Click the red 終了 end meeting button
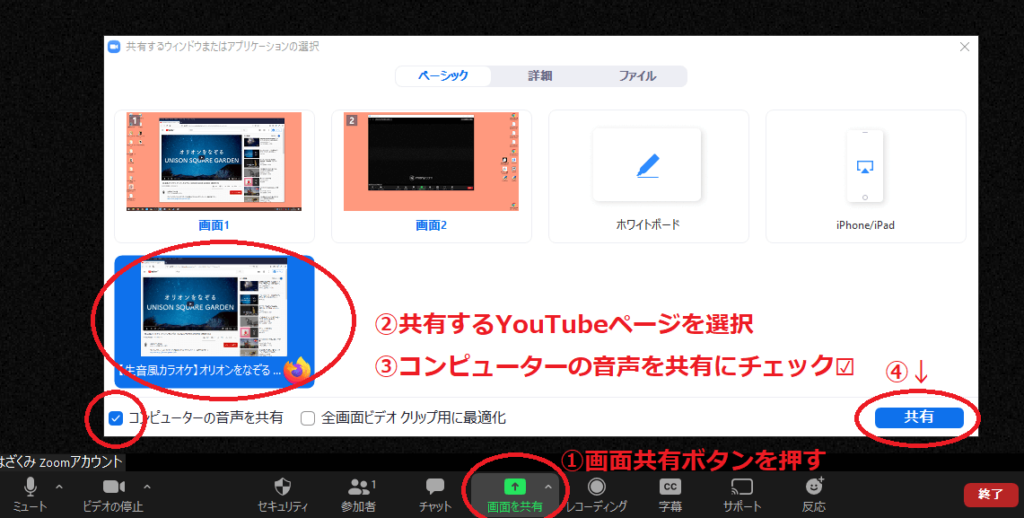This screenshot has height=518, width=1024. pyautogui.click(x=990, y=494)
